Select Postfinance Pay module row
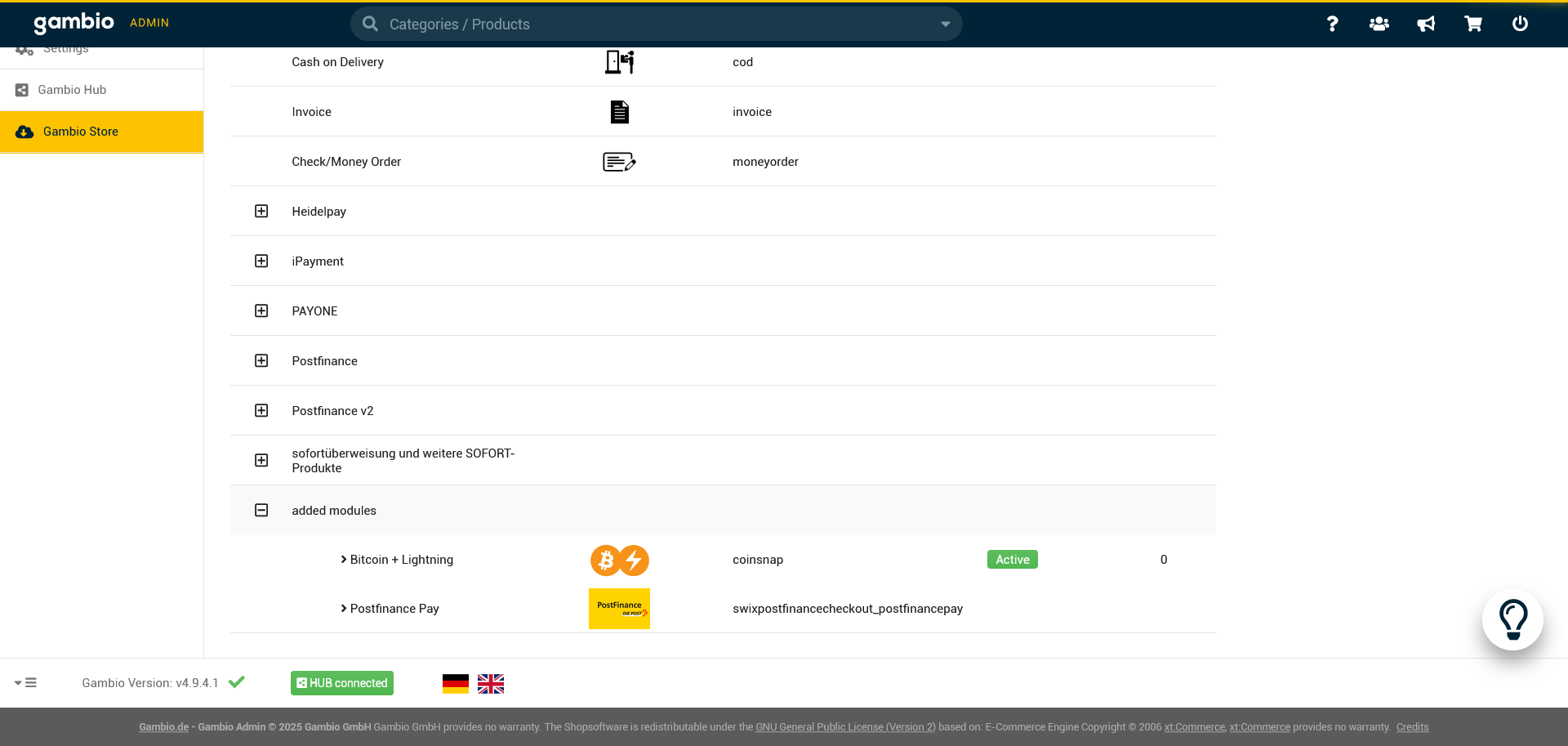The width and height of the screenshot is (1568, 746). (723, 609)
